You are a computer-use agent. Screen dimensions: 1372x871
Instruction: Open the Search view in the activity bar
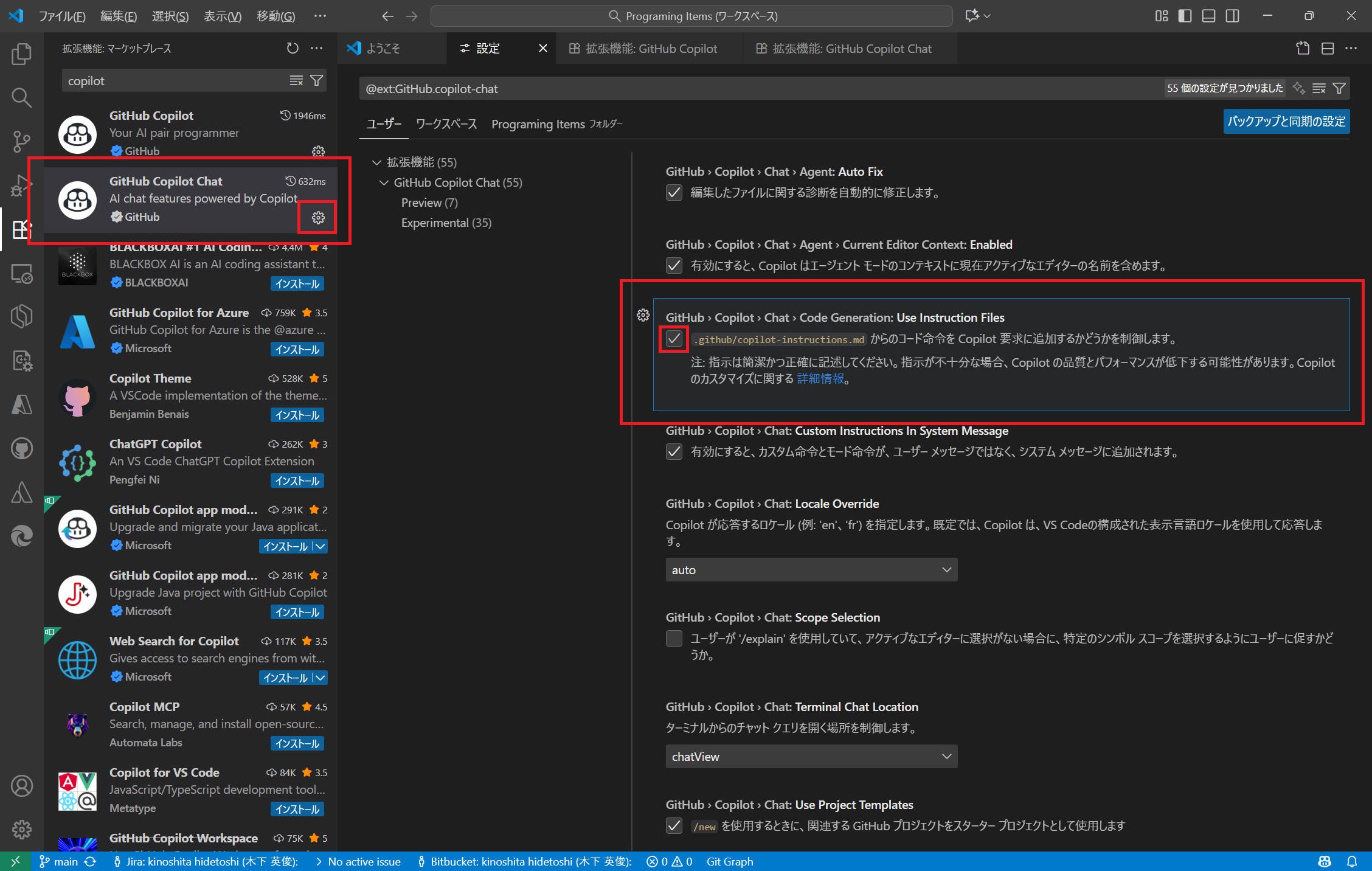coord(22,98)
